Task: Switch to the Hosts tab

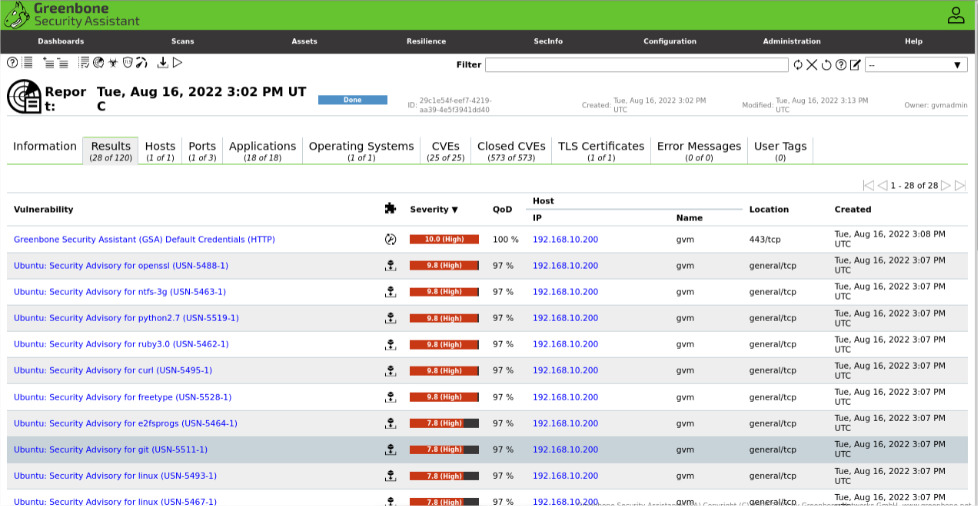Action: pyautogui.click(x=160, y=150)
